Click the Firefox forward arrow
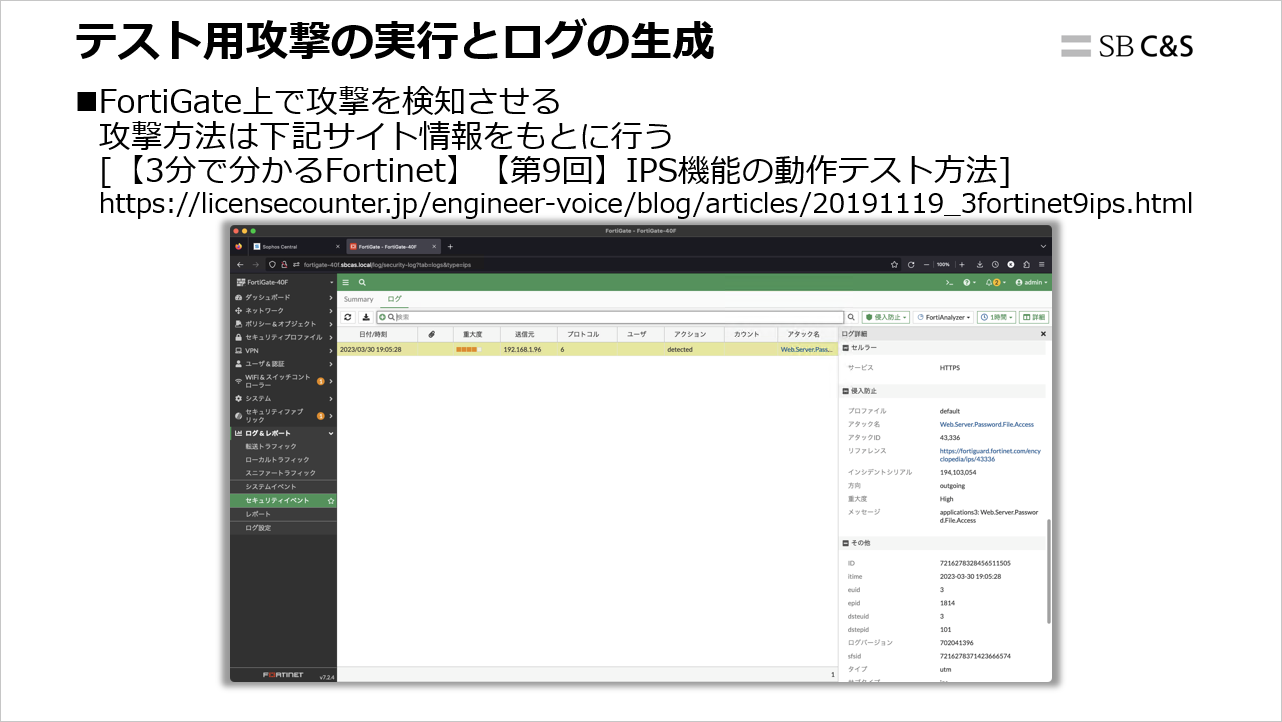Screen dimensions: 1282x722 tap(254, 265)
